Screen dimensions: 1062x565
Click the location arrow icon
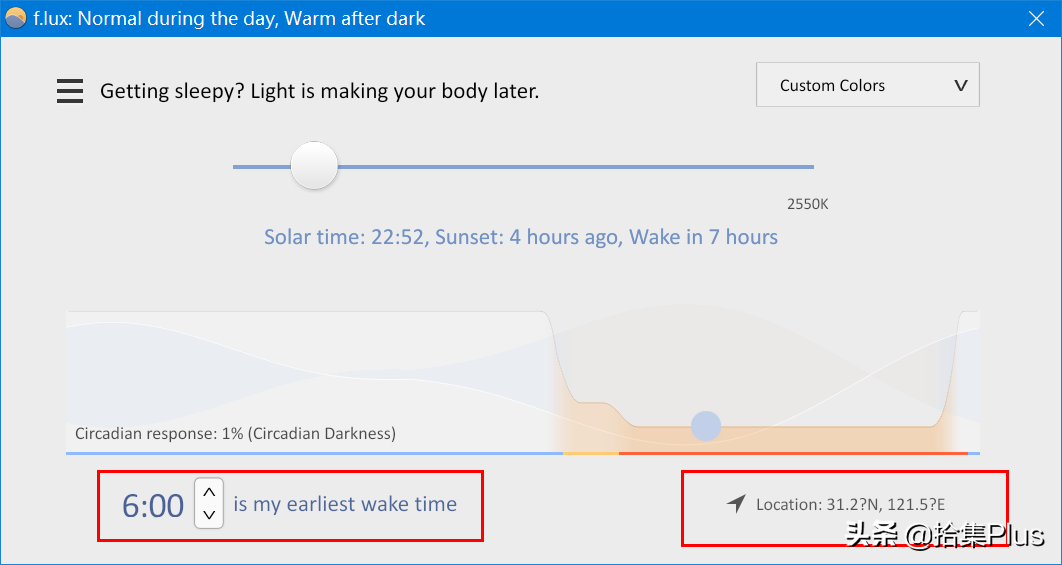click(736, 504)
